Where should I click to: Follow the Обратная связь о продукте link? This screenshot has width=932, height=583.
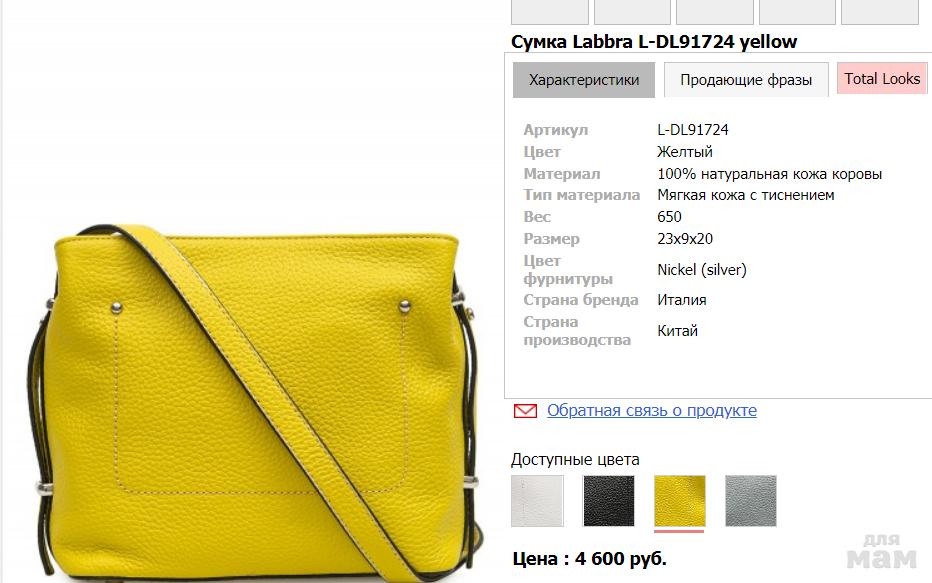(x=651, y=410)
